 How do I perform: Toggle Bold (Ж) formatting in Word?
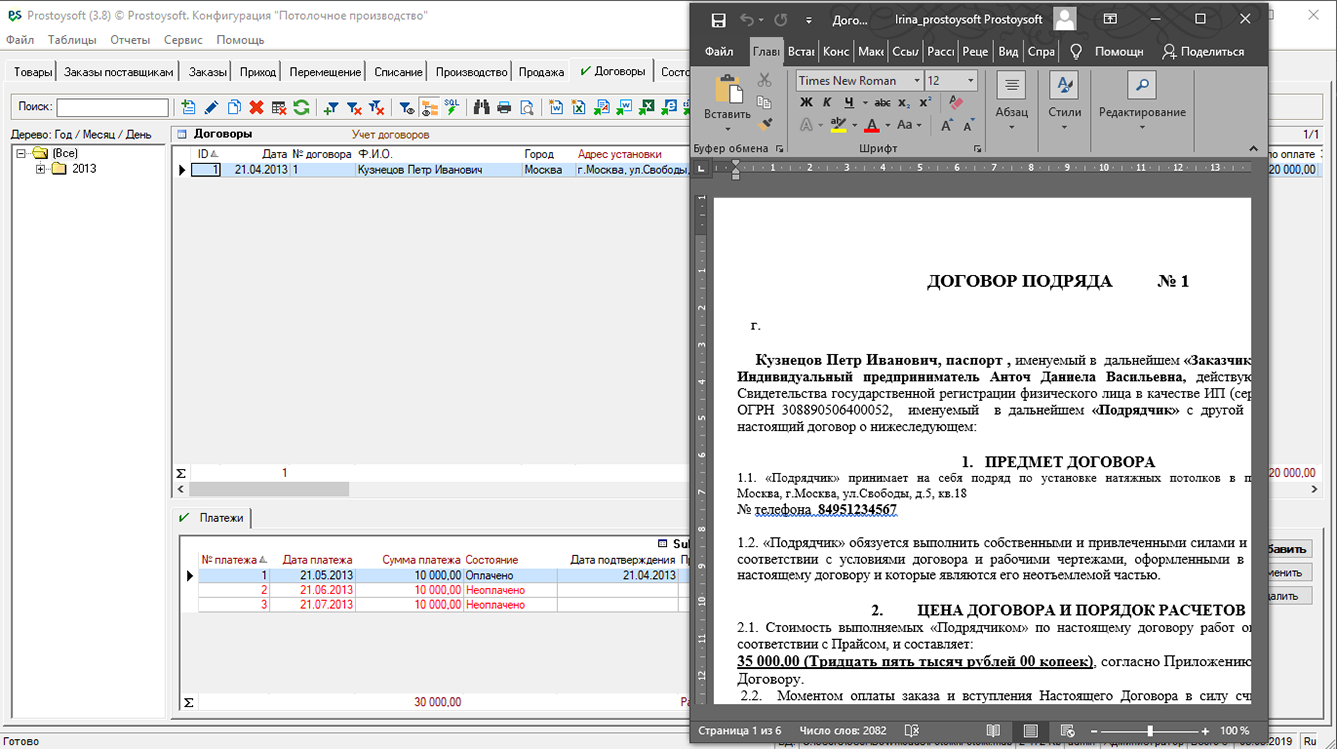(806, 102)
